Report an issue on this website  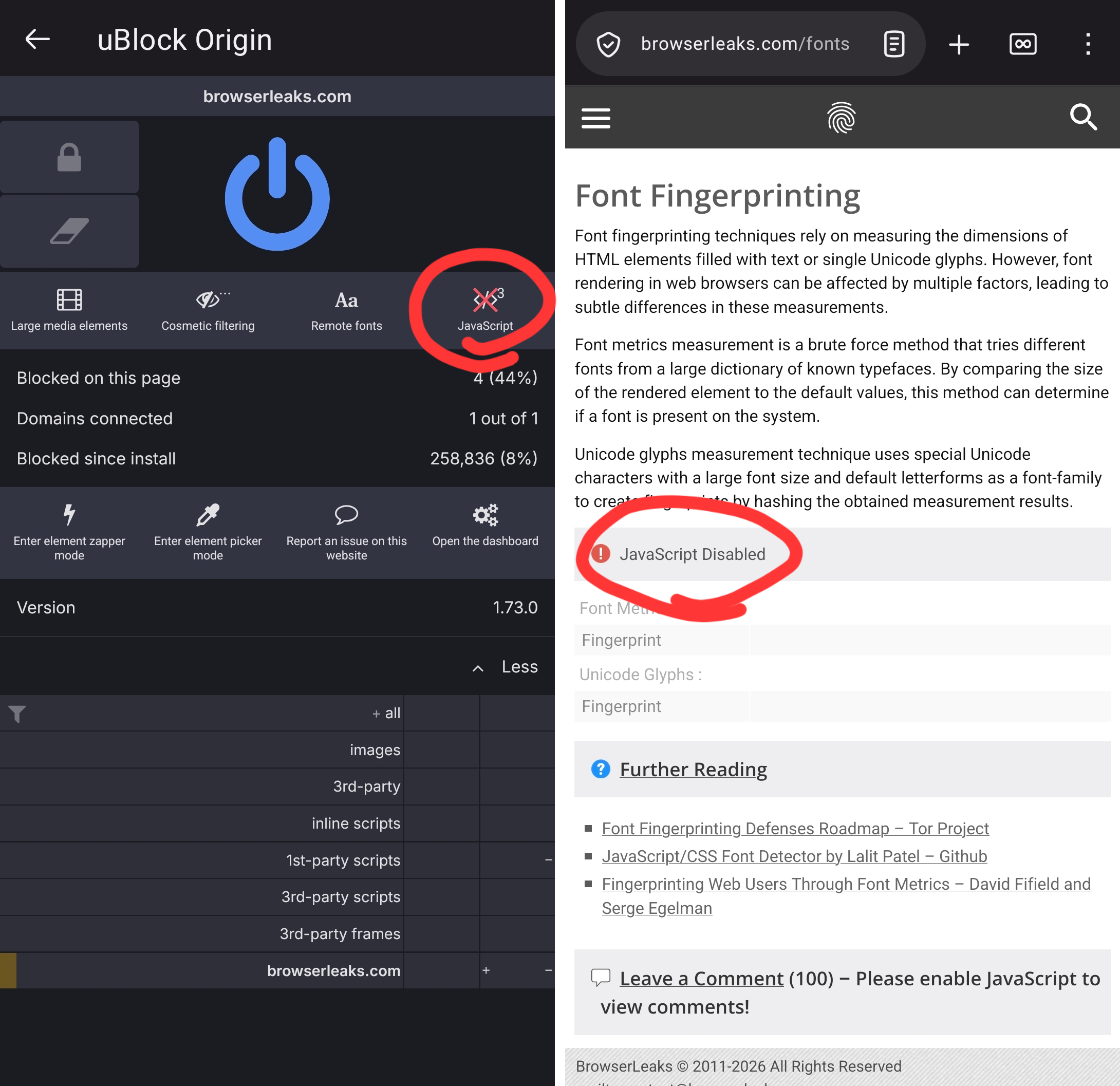tap(346, 532)
